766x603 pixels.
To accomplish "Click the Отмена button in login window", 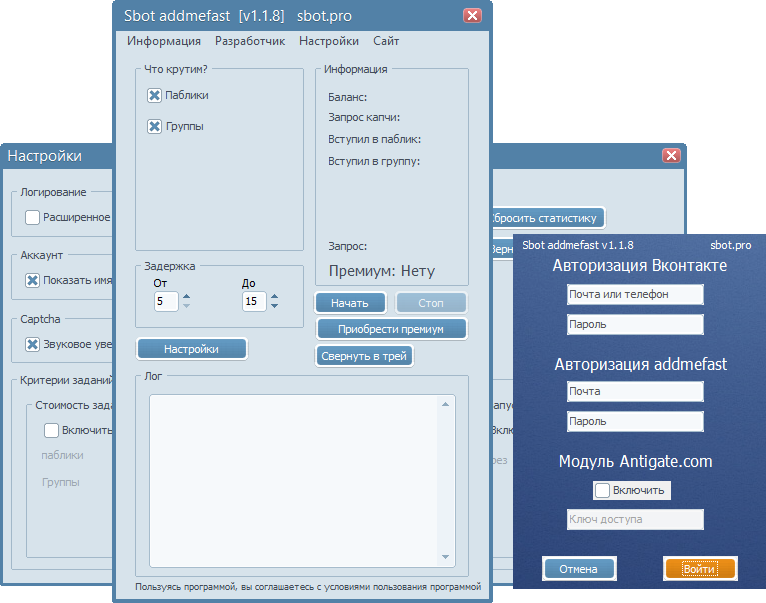I will pos(579,569).
